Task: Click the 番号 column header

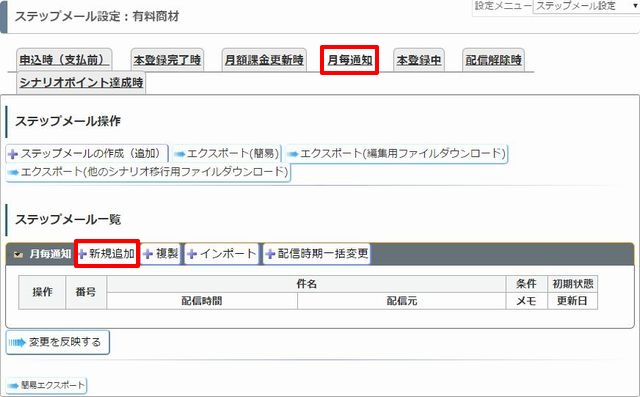Action: pos(86,292)
